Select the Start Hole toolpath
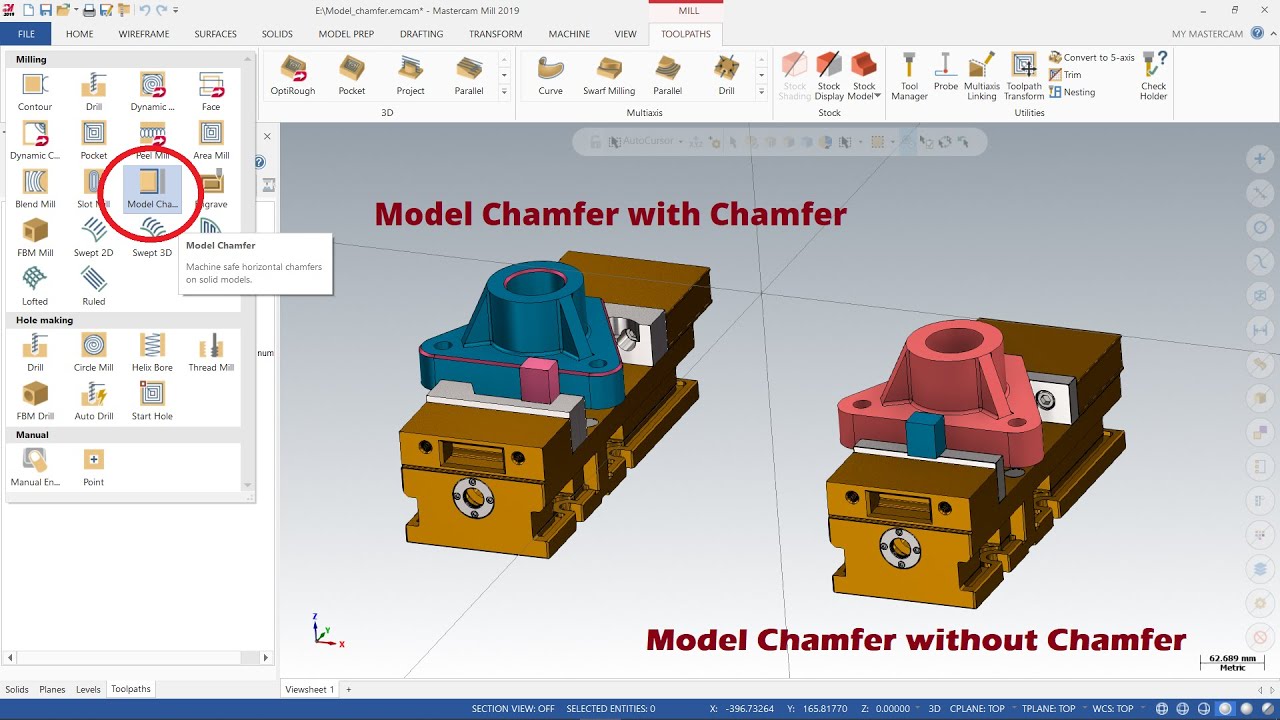Viewport: 1280px width, 720px height. click(152, 401)
